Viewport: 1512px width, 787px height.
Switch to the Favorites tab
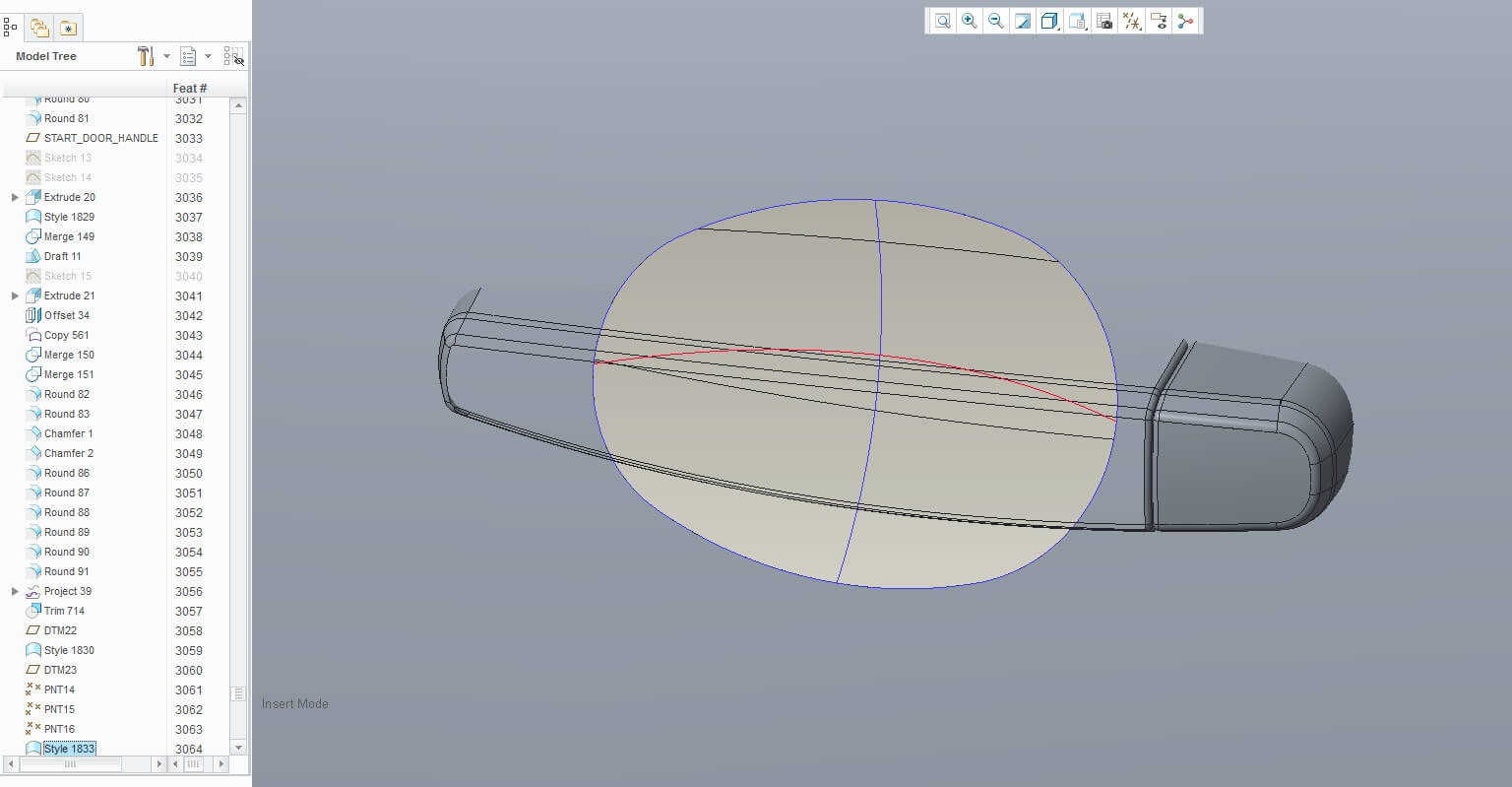(68, 28)
